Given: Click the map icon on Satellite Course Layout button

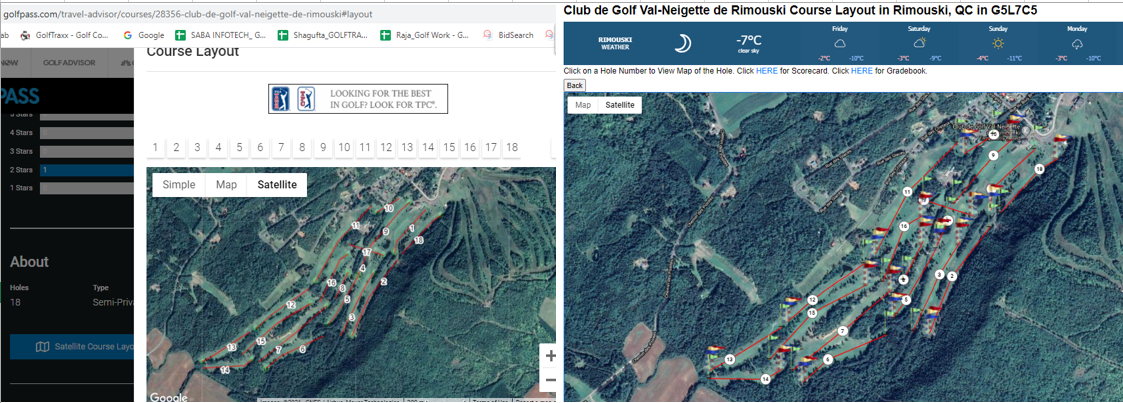Looking at the screenshot, I should [43, 347].
